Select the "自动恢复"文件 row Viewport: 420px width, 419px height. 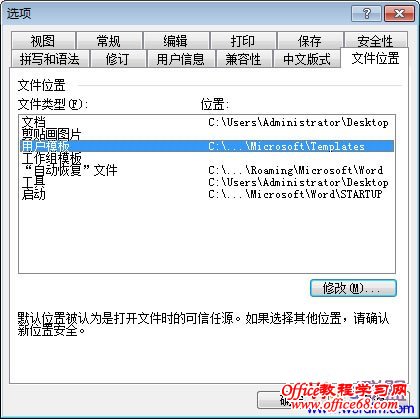(207, 170)
